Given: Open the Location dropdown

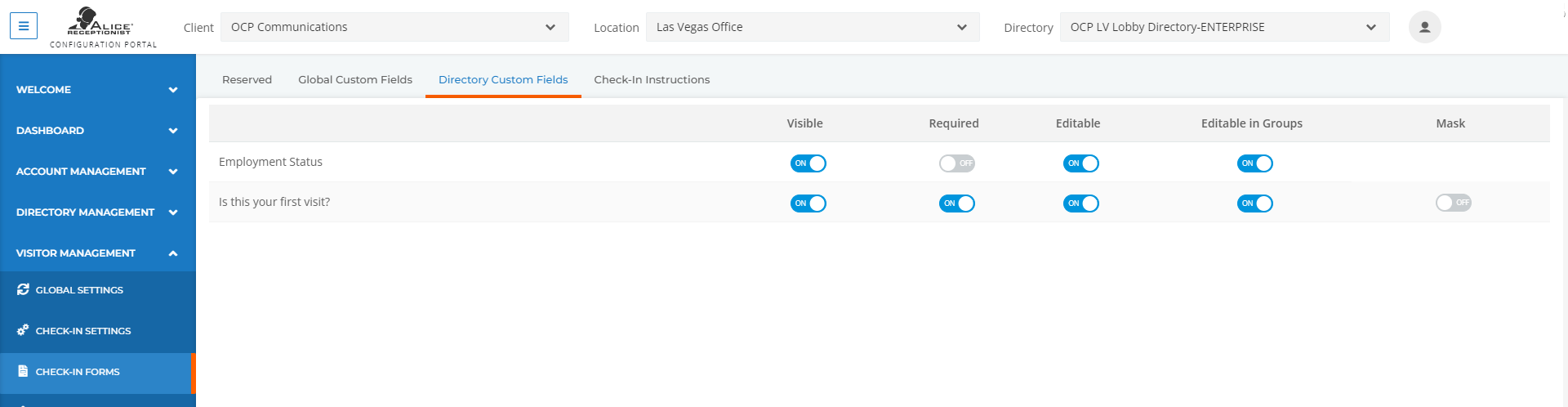Looking at the screenshot, I should click(x=813, y=27).
